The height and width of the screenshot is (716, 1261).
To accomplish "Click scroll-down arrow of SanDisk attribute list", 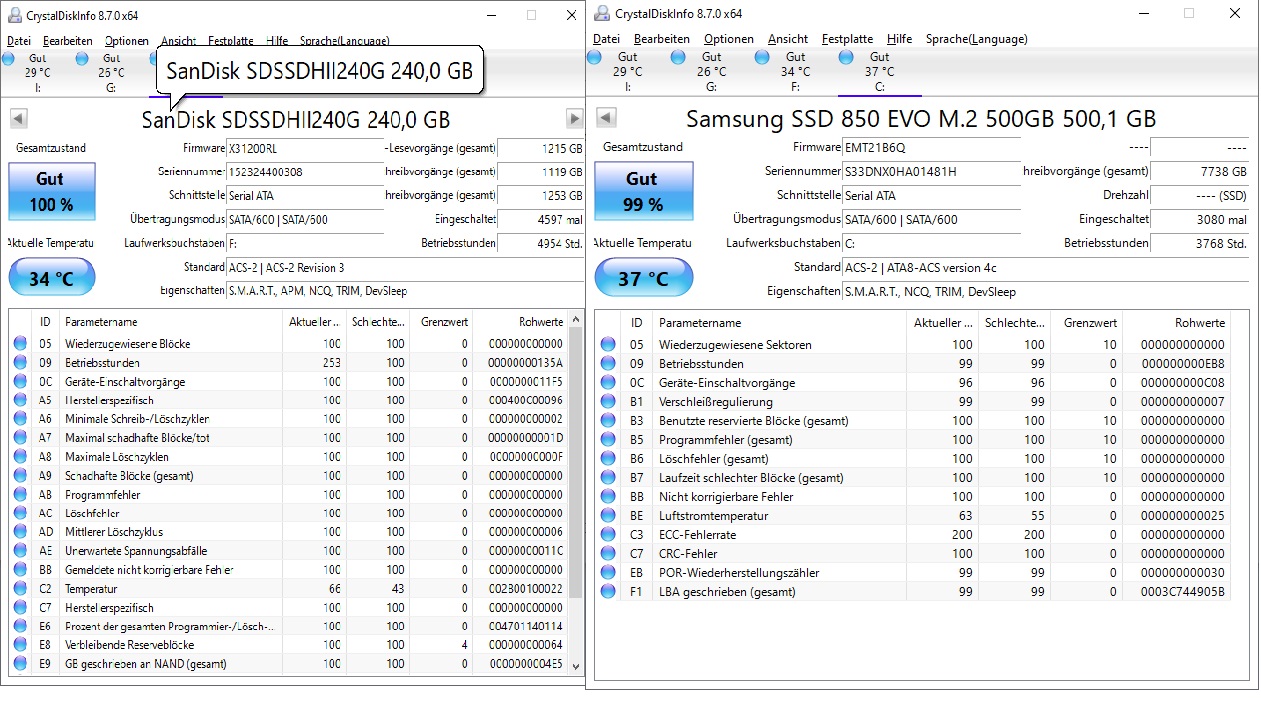I will (x=575, y=665).
